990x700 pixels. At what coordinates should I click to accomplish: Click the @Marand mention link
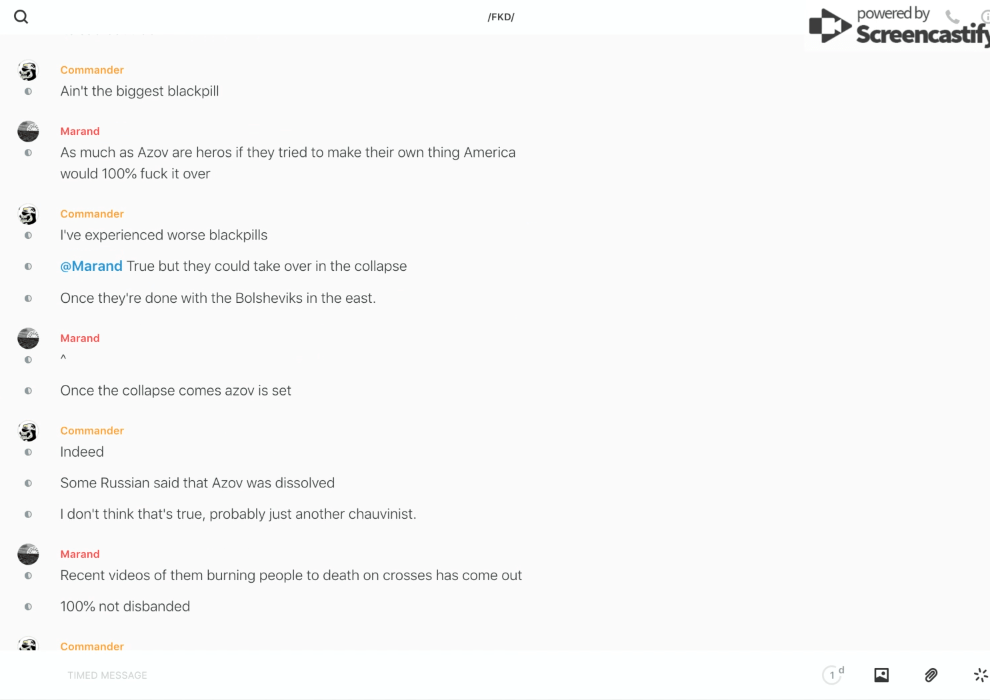pos(91,266)
